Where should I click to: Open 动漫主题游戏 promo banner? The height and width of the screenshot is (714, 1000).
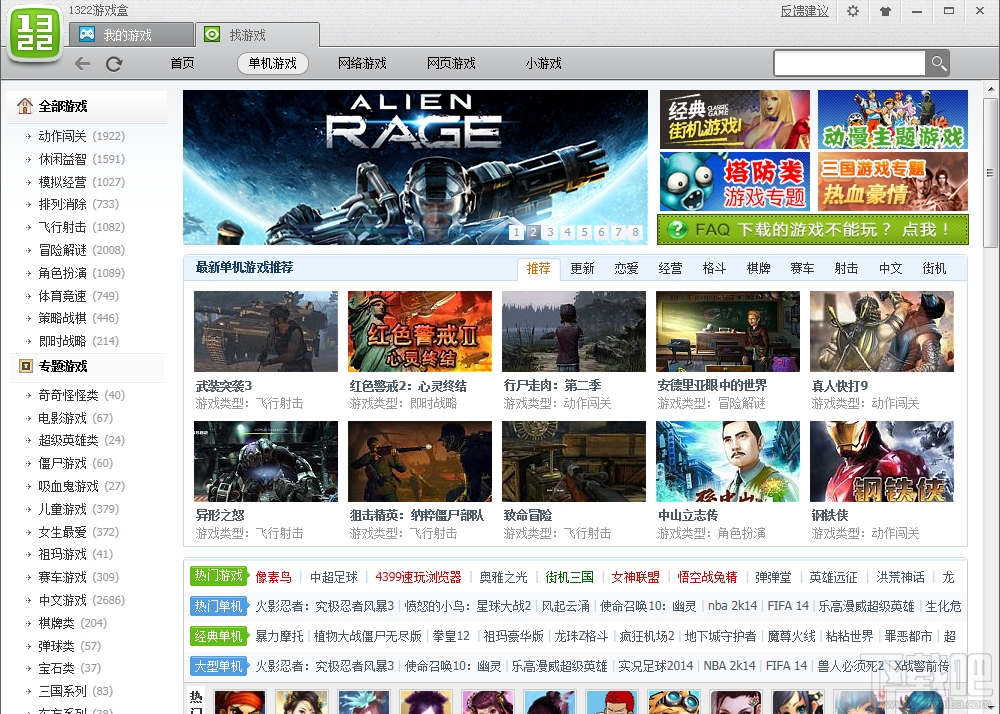click(893, 119)
